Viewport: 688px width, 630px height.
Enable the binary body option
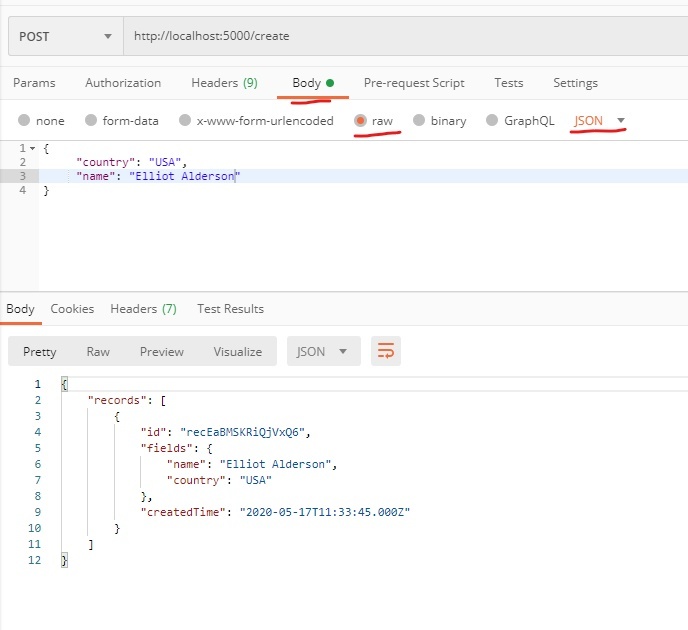[420, 121]
